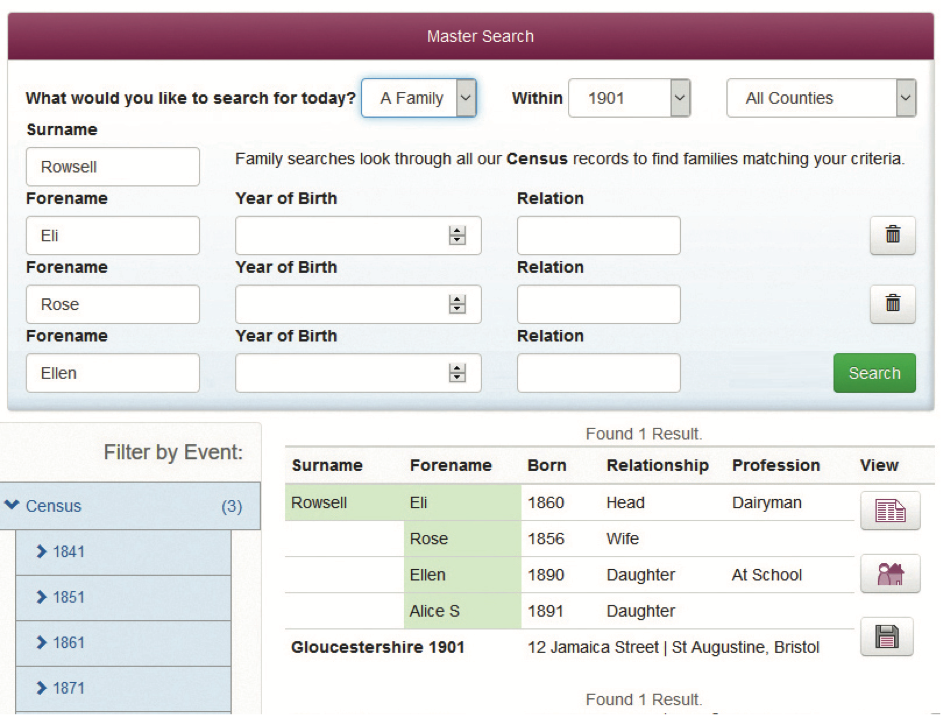This screenshot has width=941, height=715.
Task: Adjust the Year of Birth stepper for Eli
Action: pos(457,236)
